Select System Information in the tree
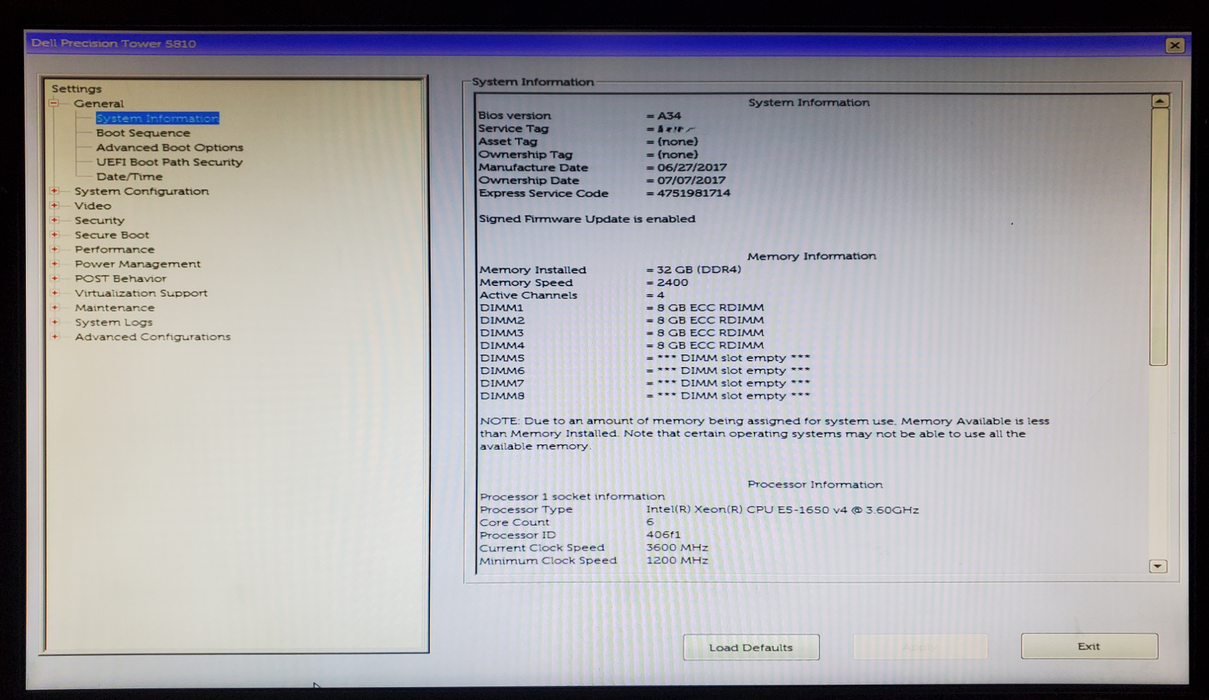This screenshot has height=700, width=1209. coord(157,118)
